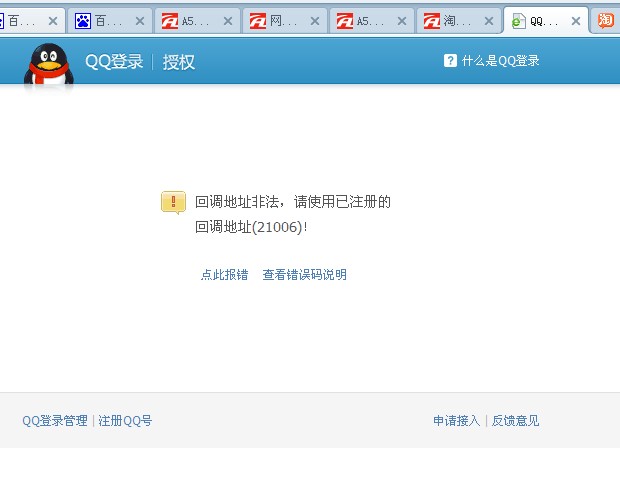Viewport: 620px width, 496px height.
Task: Click the red A5 icon on the 淘 tab
Action: point(431,21)
